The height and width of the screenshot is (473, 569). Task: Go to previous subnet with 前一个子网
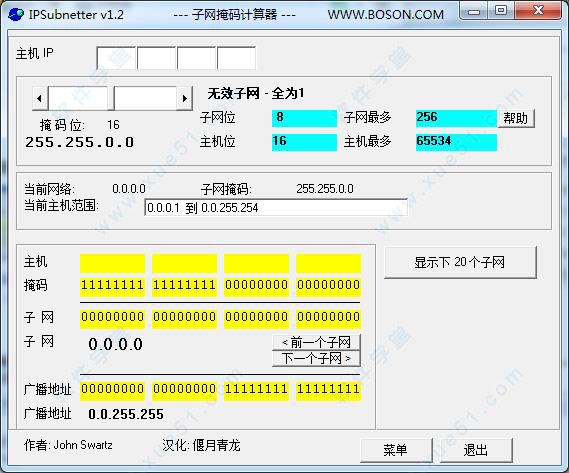point(316,342)
